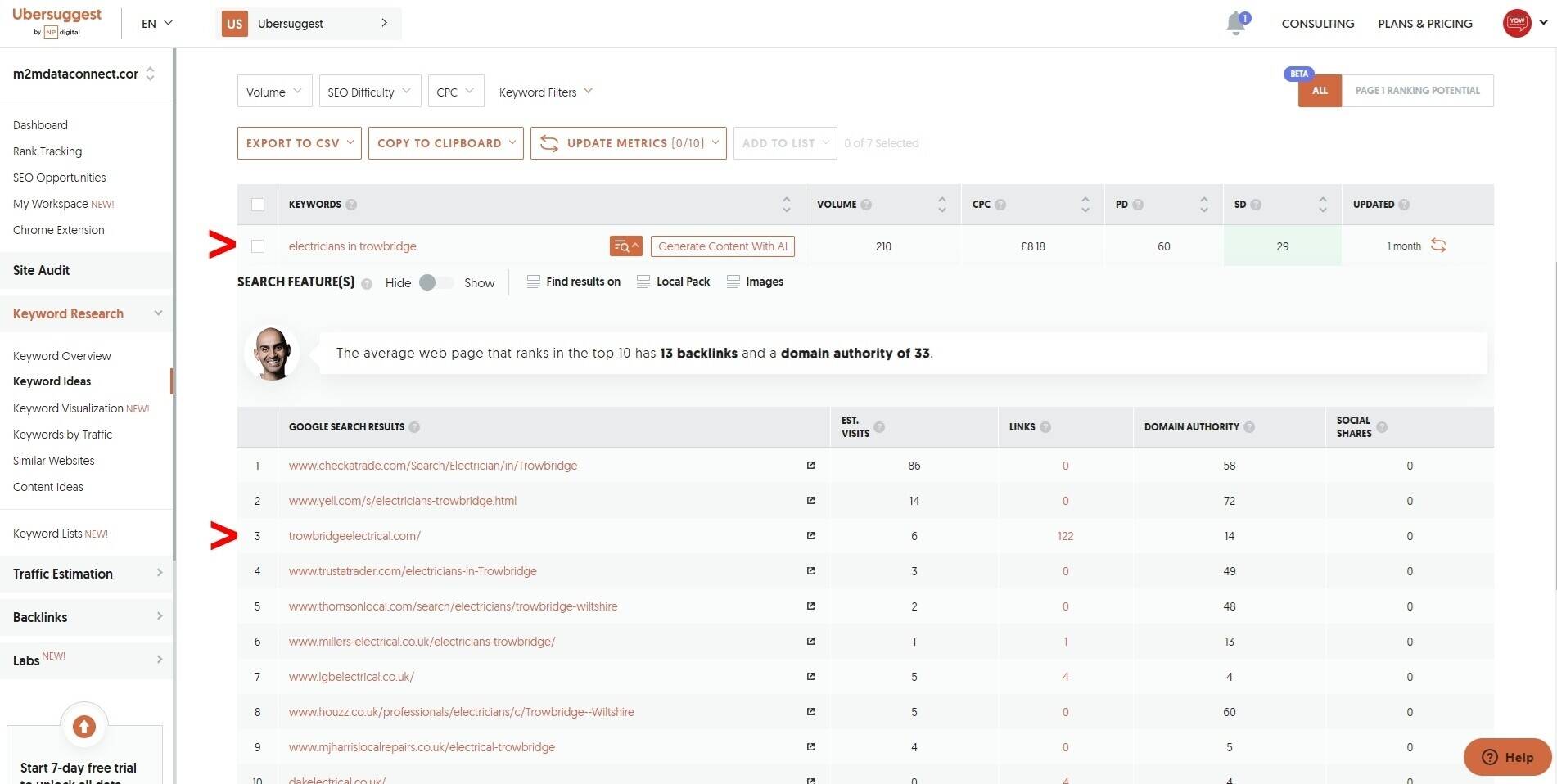Open the user account avatar menu
This screenshot has width=1557, height=784.
pyautogui.click(x=1517, y=23)
